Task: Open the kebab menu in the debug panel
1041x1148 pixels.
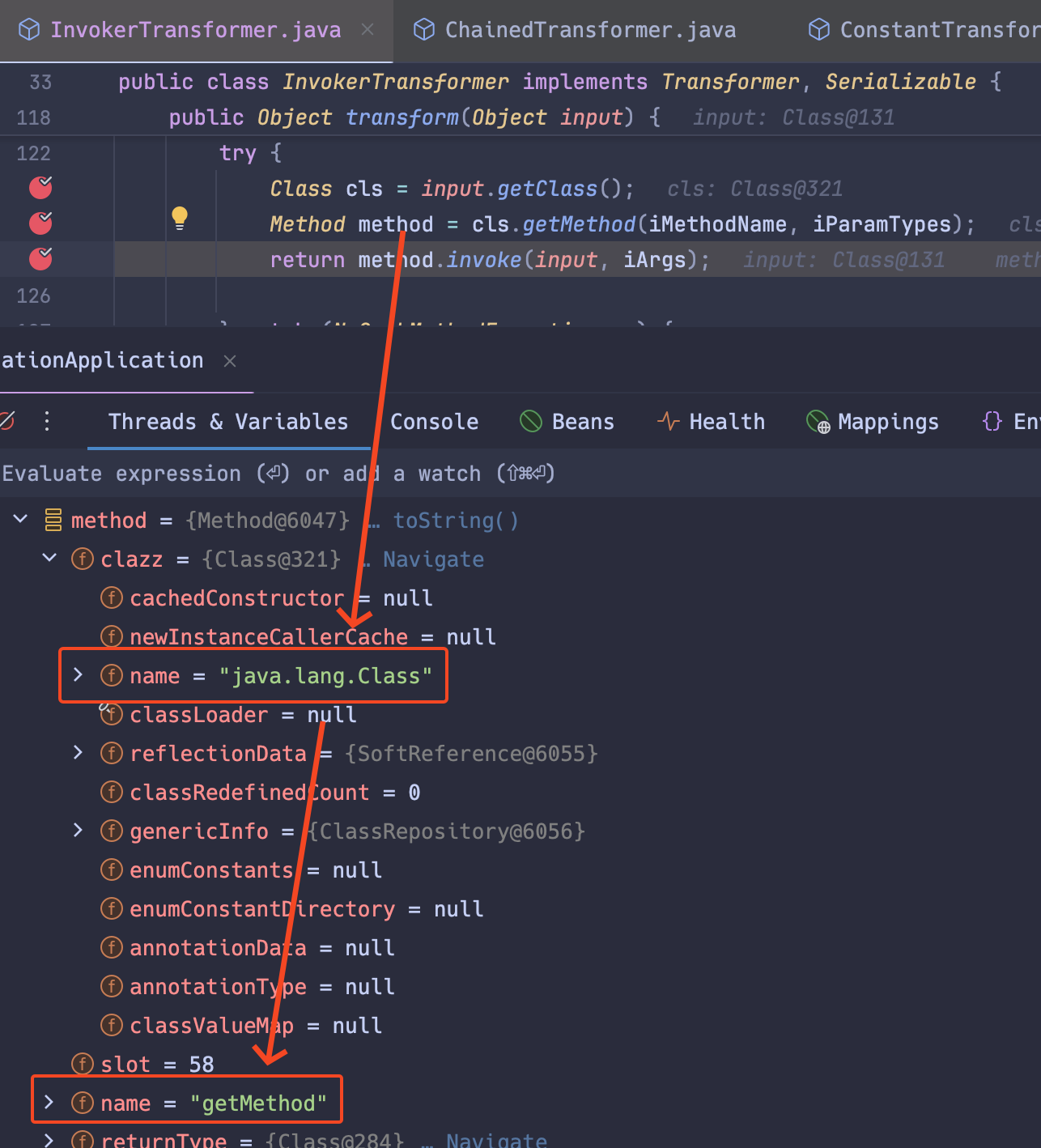Action: click(46, 421)
